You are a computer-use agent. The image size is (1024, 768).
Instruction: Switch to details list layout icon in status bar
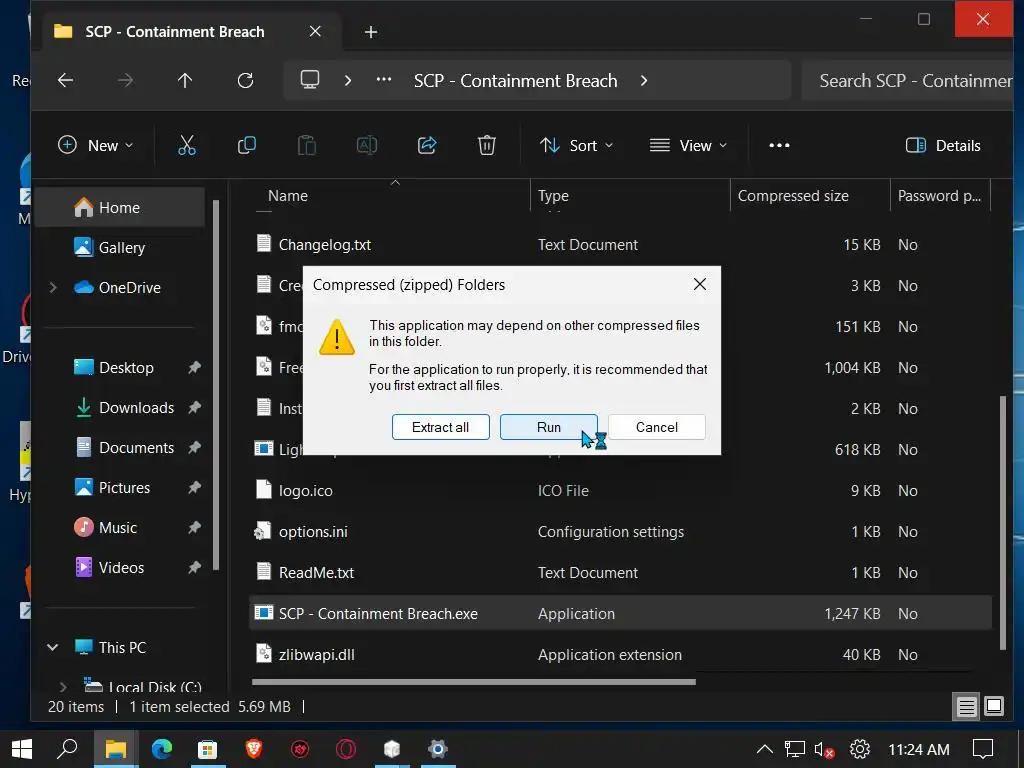[x=967, y=706]
